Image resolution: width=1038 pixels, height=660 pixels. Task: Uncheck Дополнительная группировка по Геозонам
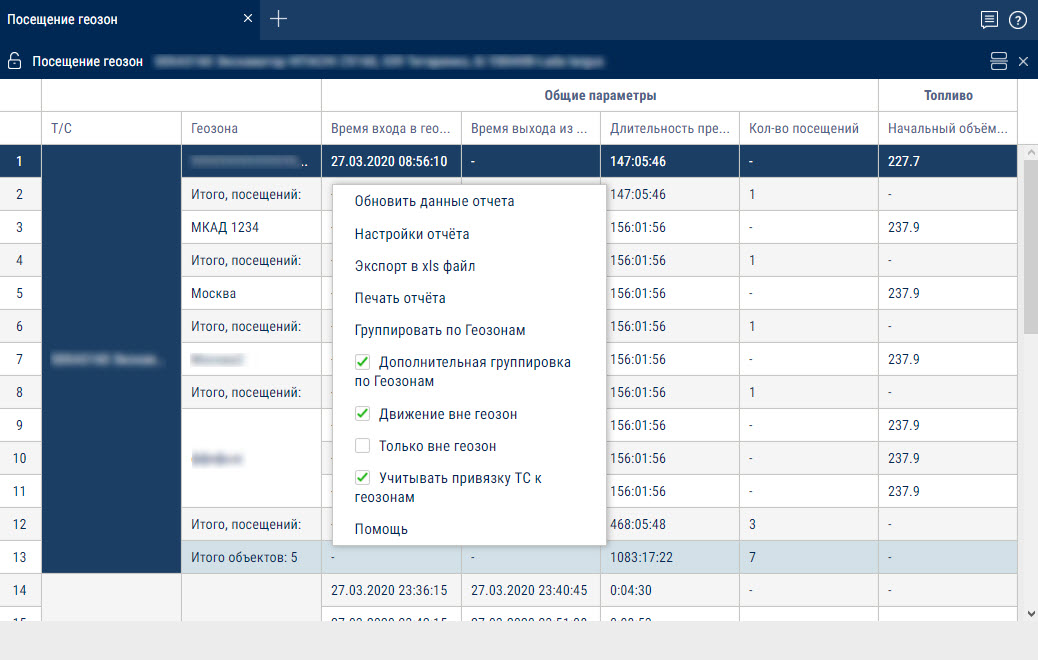pyautogui.click(x=362, y=362)
